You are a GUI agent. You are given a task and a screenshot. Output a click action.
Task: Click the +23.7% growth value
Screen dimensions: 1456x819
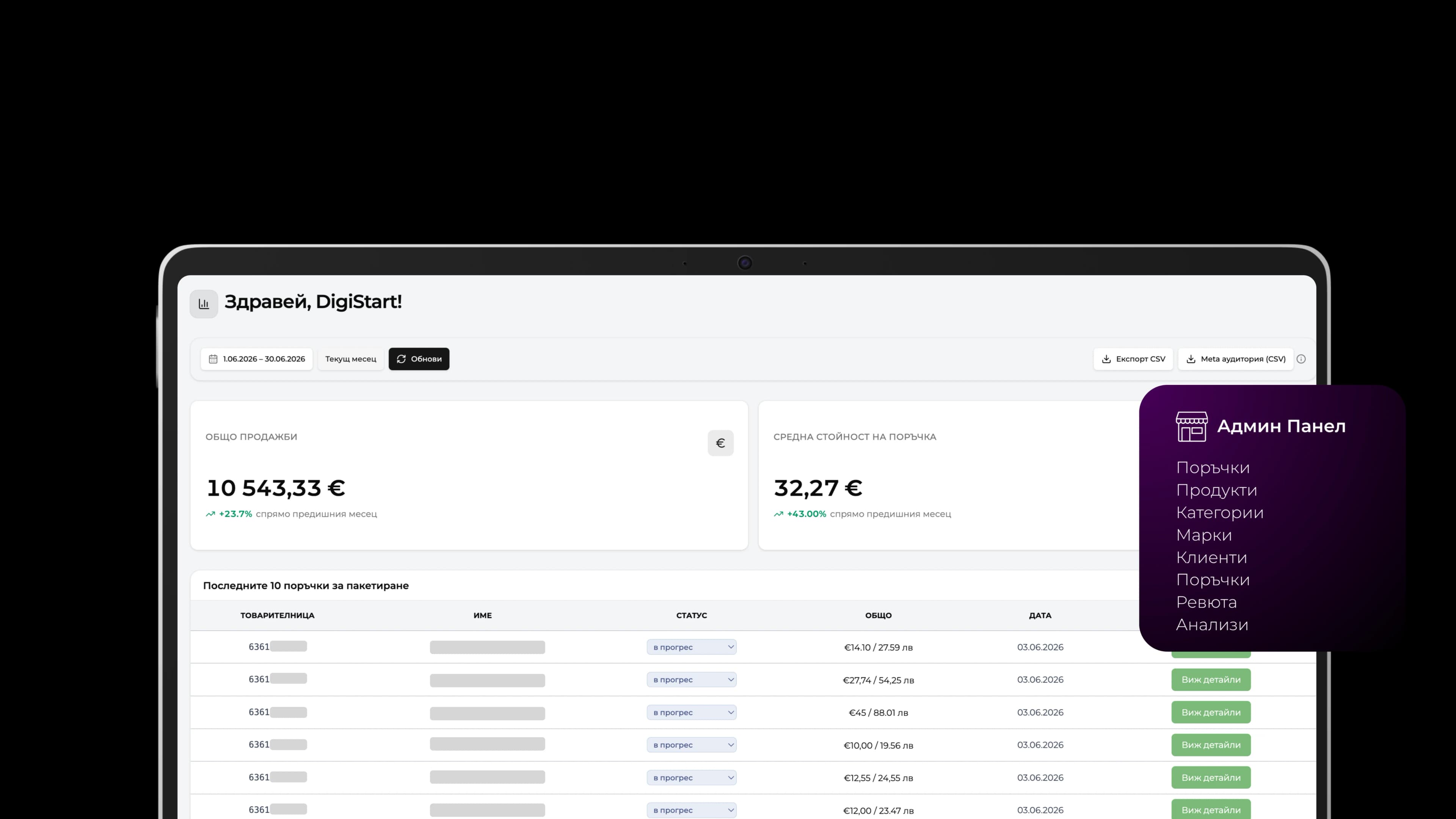pyautogui.click(x=235, y=514)
